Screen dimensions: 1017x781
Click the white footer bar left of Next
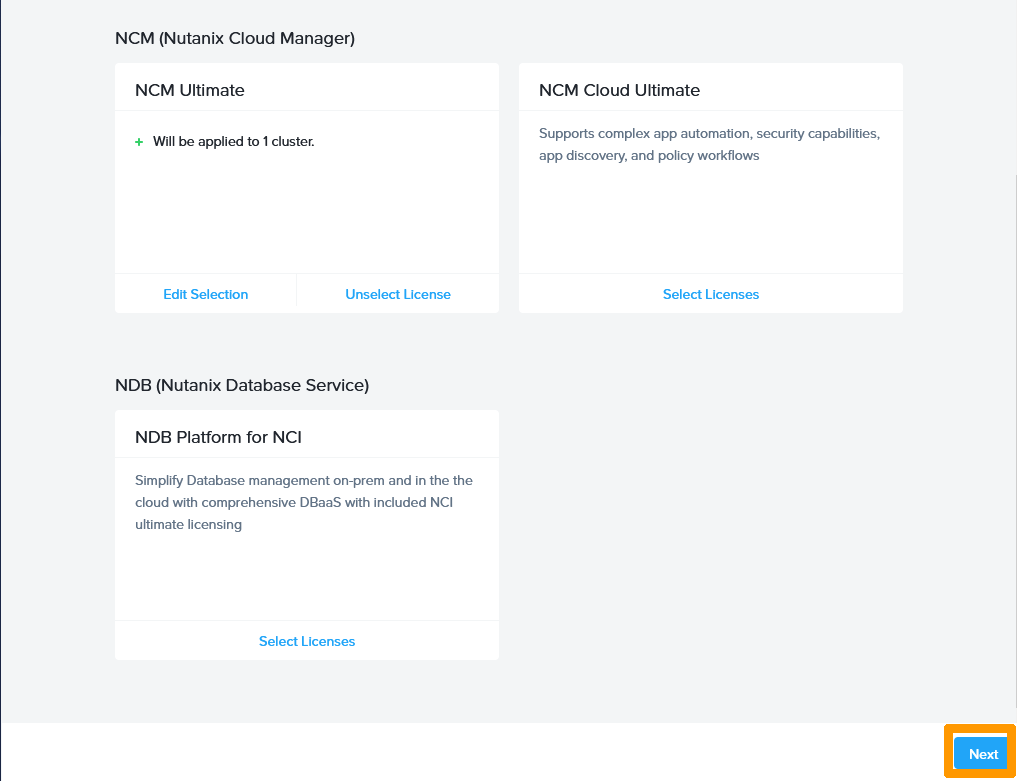(x=470, y=752)
